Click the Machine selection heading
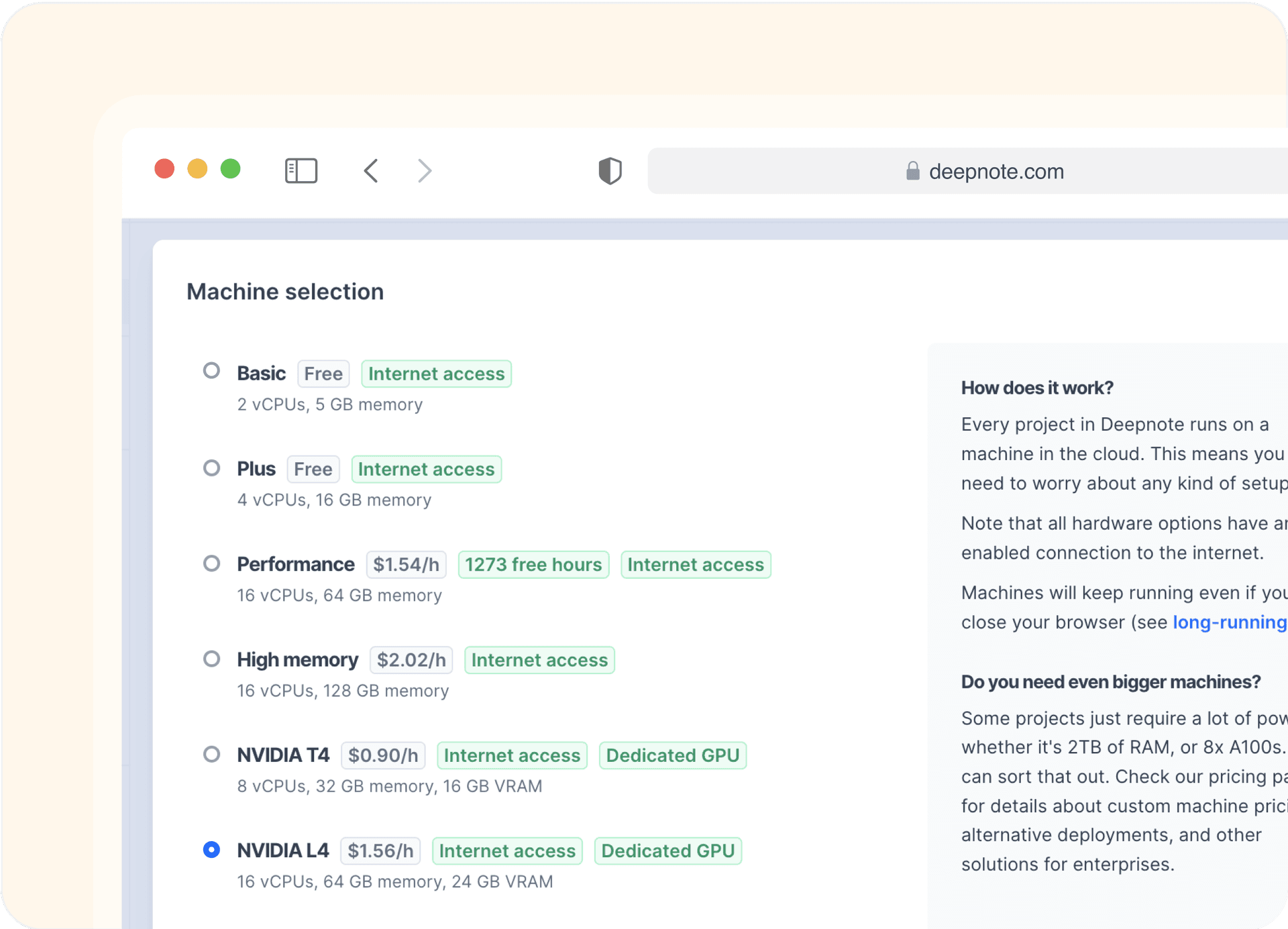 pyautogui.click(x=285, y=292)
